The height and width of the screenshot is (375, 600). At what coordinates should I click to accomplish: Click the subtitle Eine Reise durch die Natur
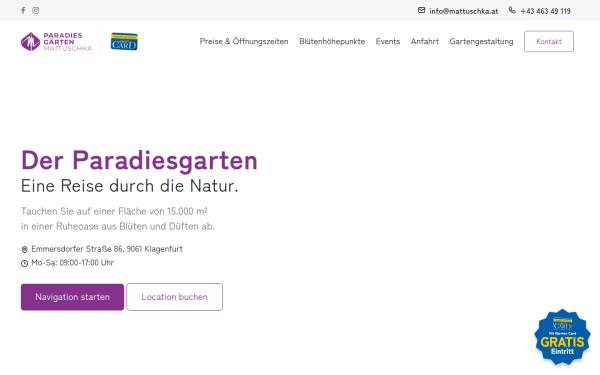(130, 186)
